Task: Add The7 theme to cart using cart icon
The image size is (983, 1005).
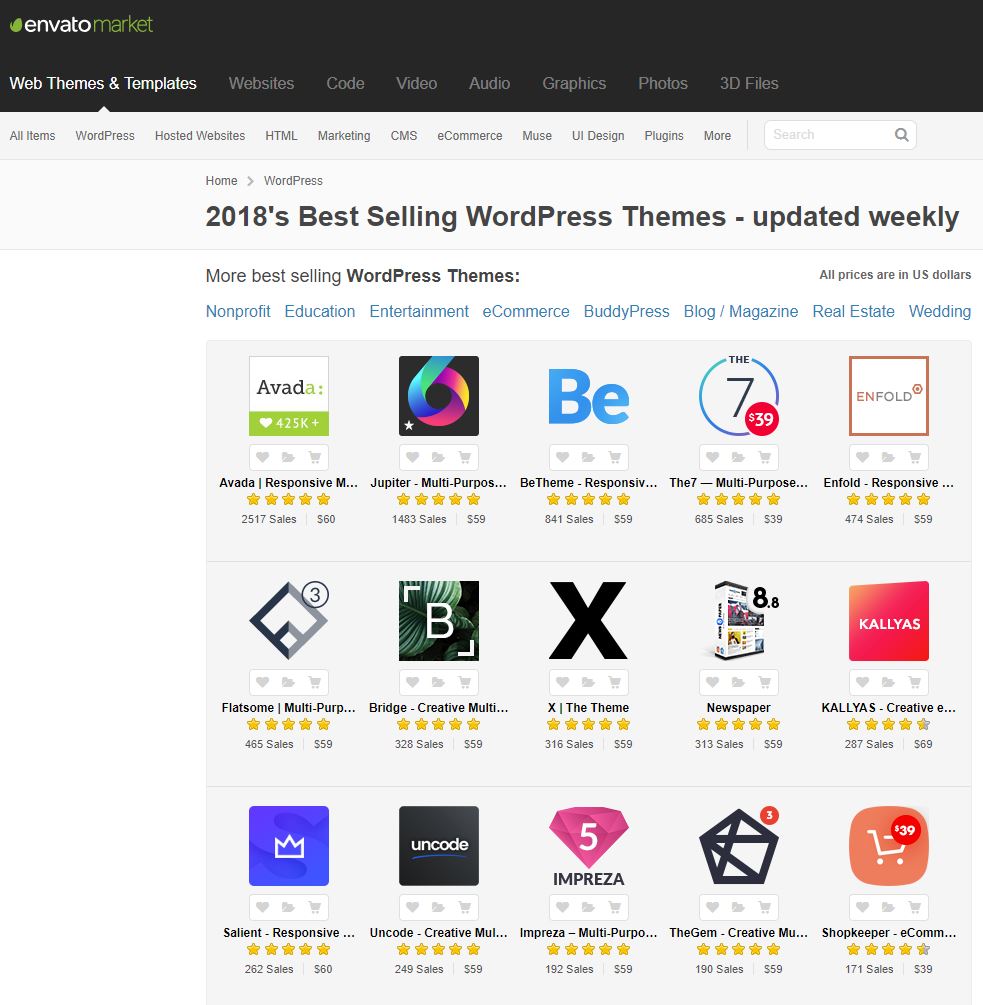Action: (x=764, y=457)
